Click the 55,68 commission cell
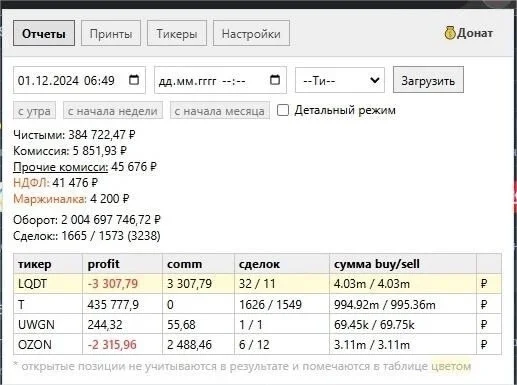The width and height of the screenshot is (517, 385). click(198, 324)
